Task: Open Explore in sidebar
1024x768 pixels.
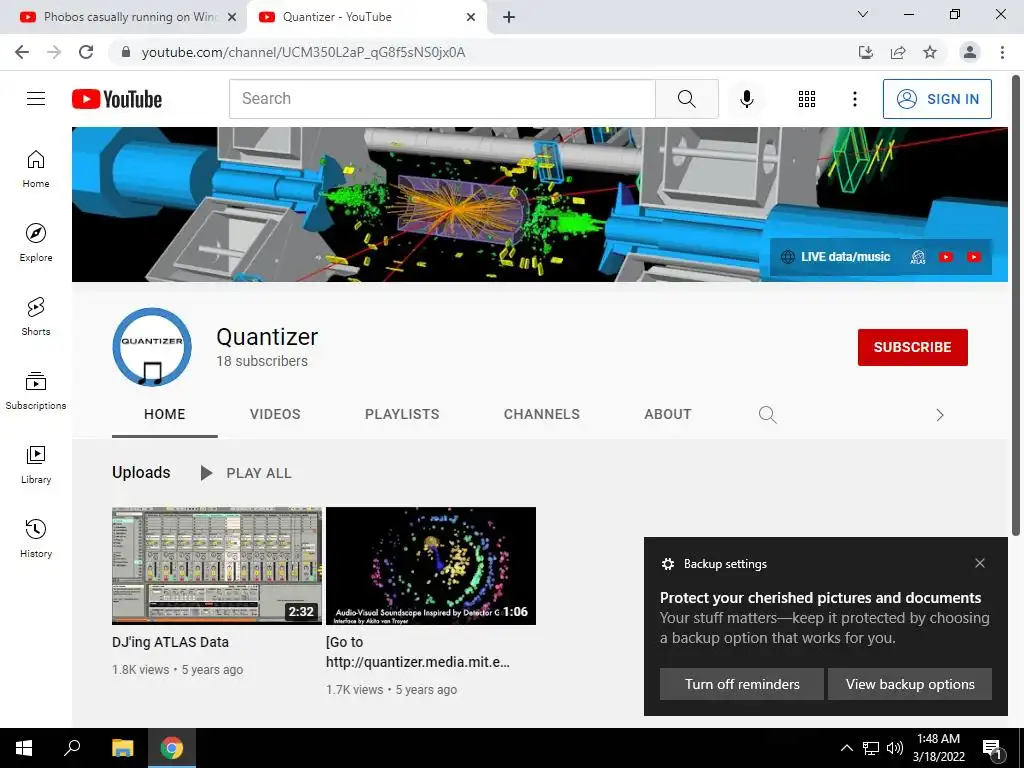Action: pos(36,243)
